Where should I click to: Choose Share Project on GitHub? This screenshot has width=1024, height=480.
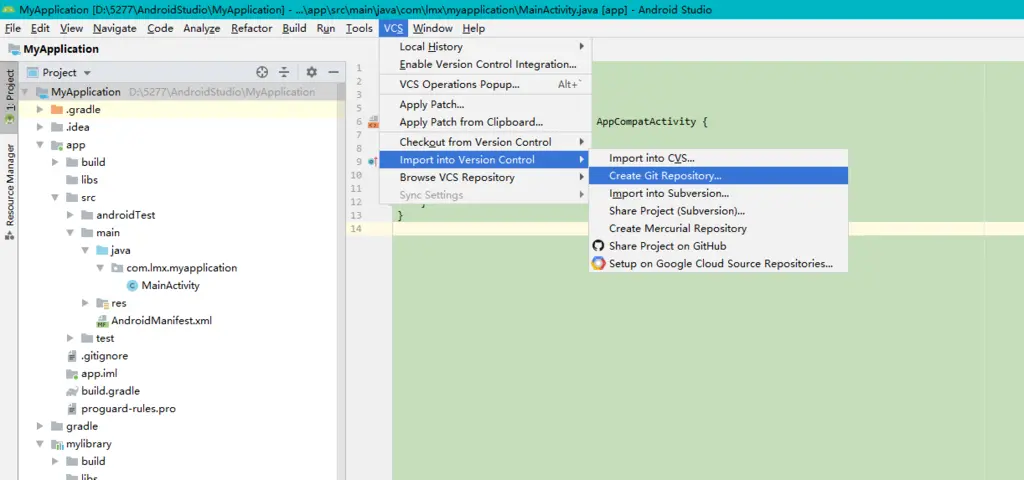point(718,246)
